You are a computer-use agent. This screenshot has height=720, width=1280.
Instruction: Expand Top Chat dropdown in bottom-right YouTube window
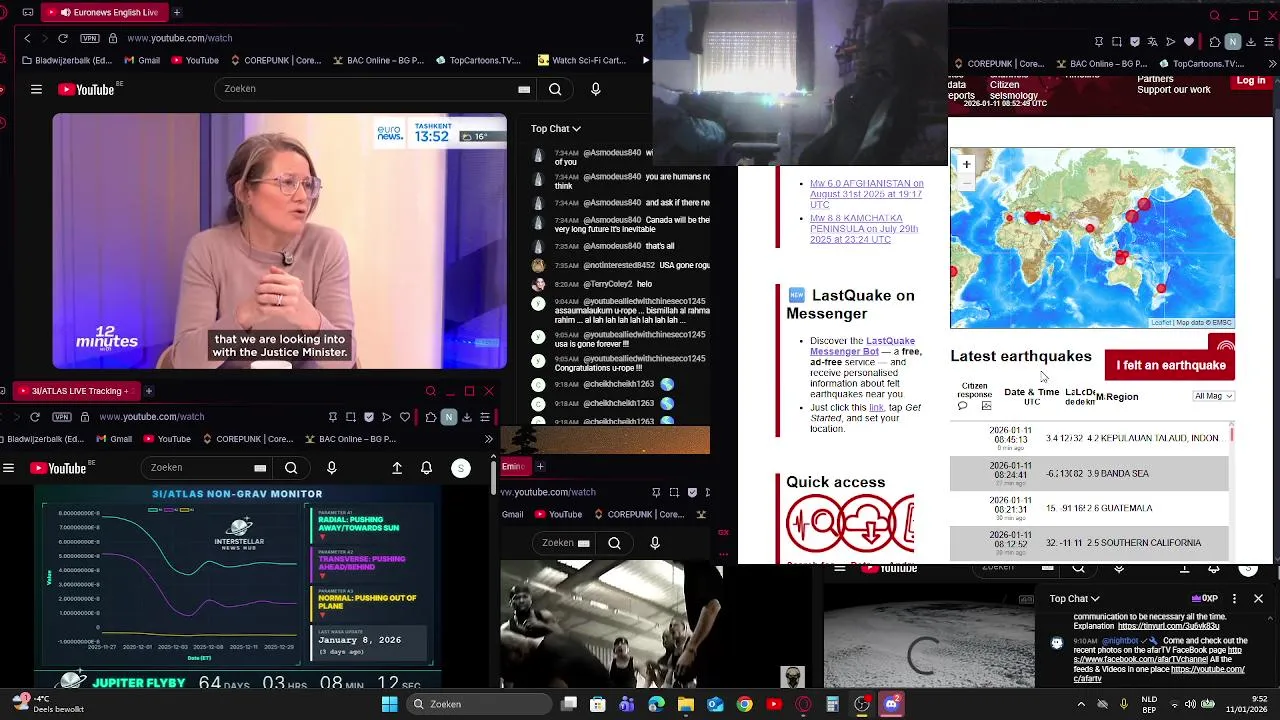click(1075, 599)
